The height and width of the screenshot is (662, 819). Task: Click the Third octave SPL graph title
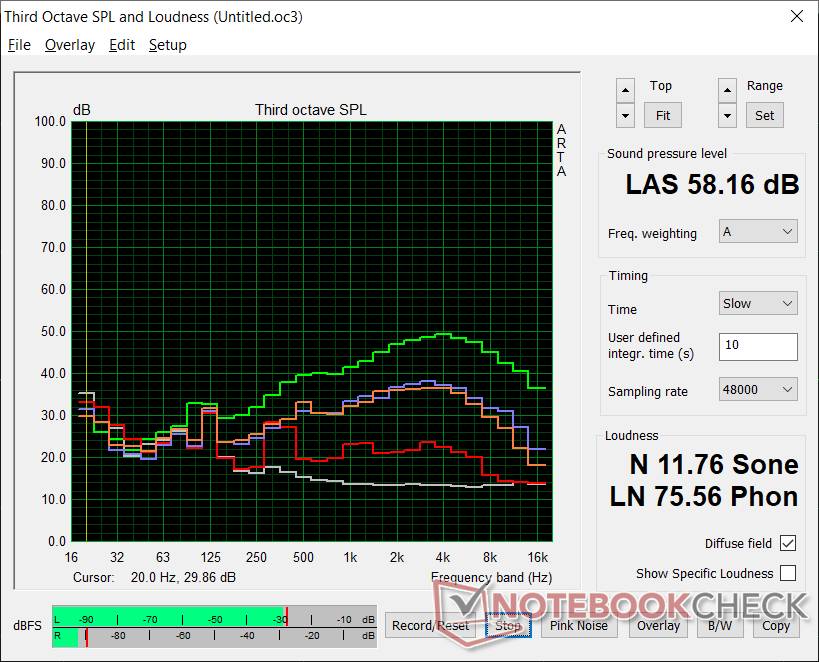tap(311, 110)
